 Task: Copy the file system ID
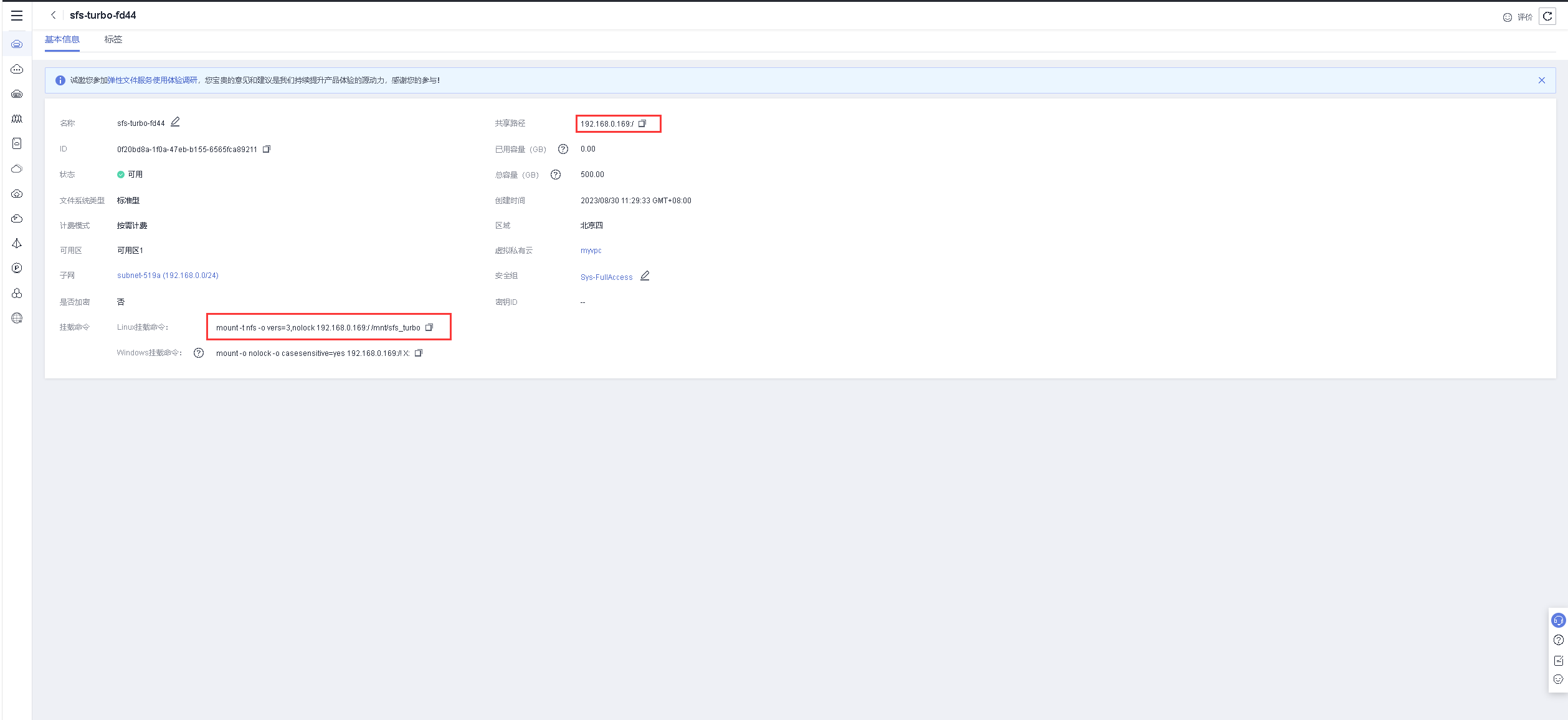pos(267,149)
